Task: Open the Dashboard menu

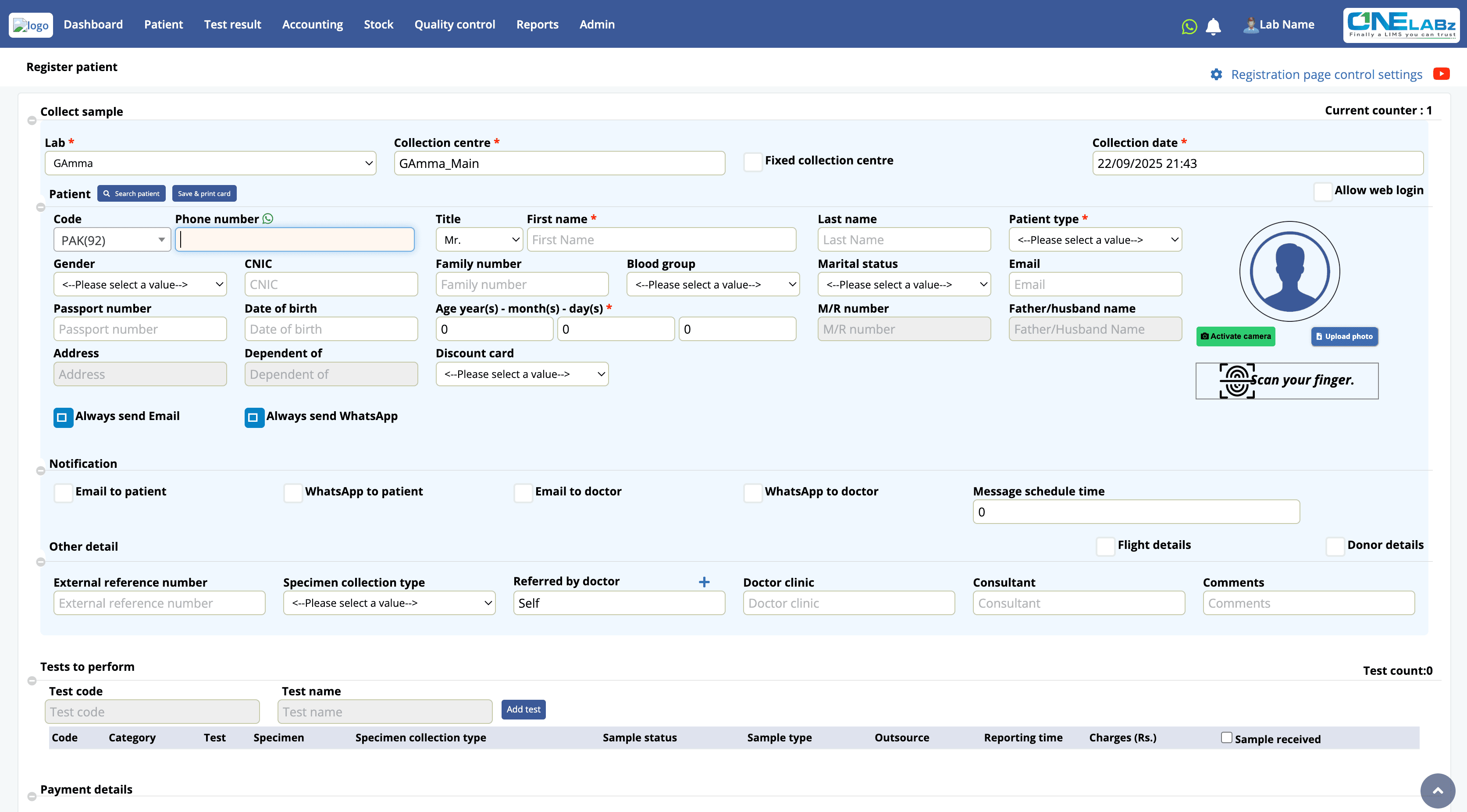Action: [x=93, y=25]
